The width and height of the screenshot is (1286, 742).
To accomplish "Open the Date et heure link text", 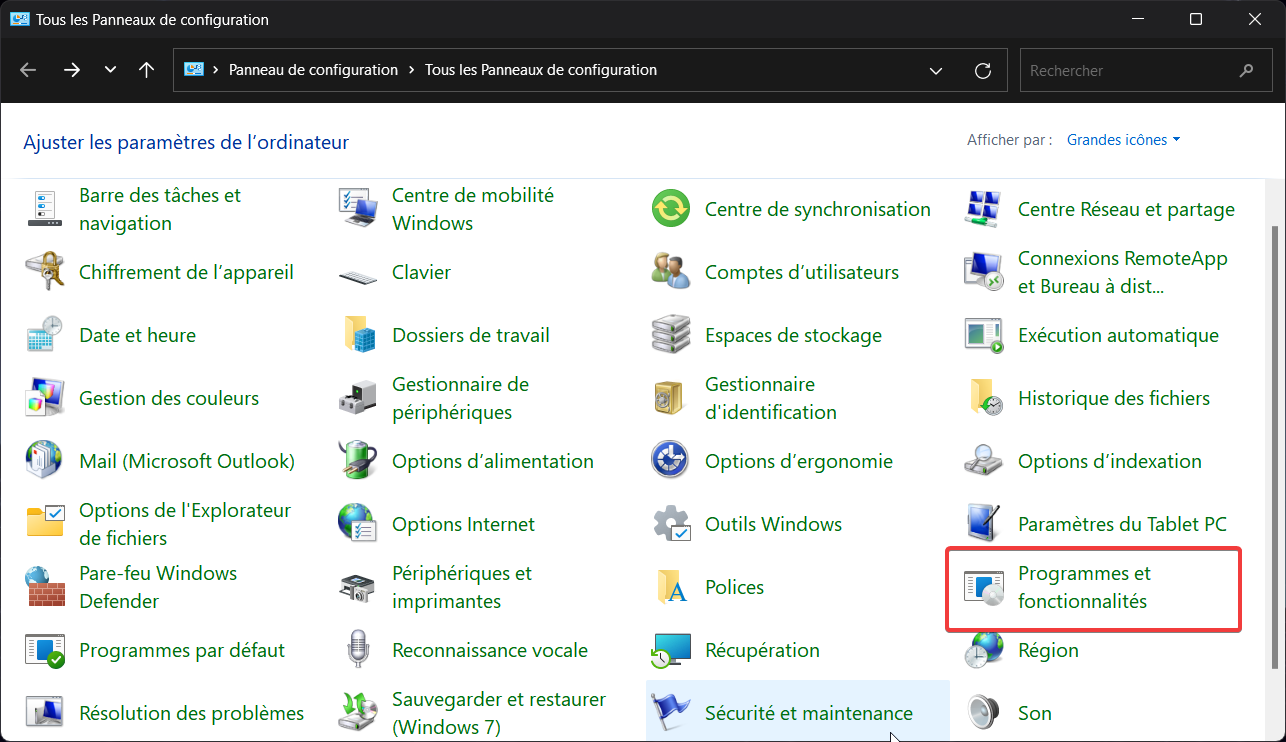I will pyautogui.click(x=138, y=335).
